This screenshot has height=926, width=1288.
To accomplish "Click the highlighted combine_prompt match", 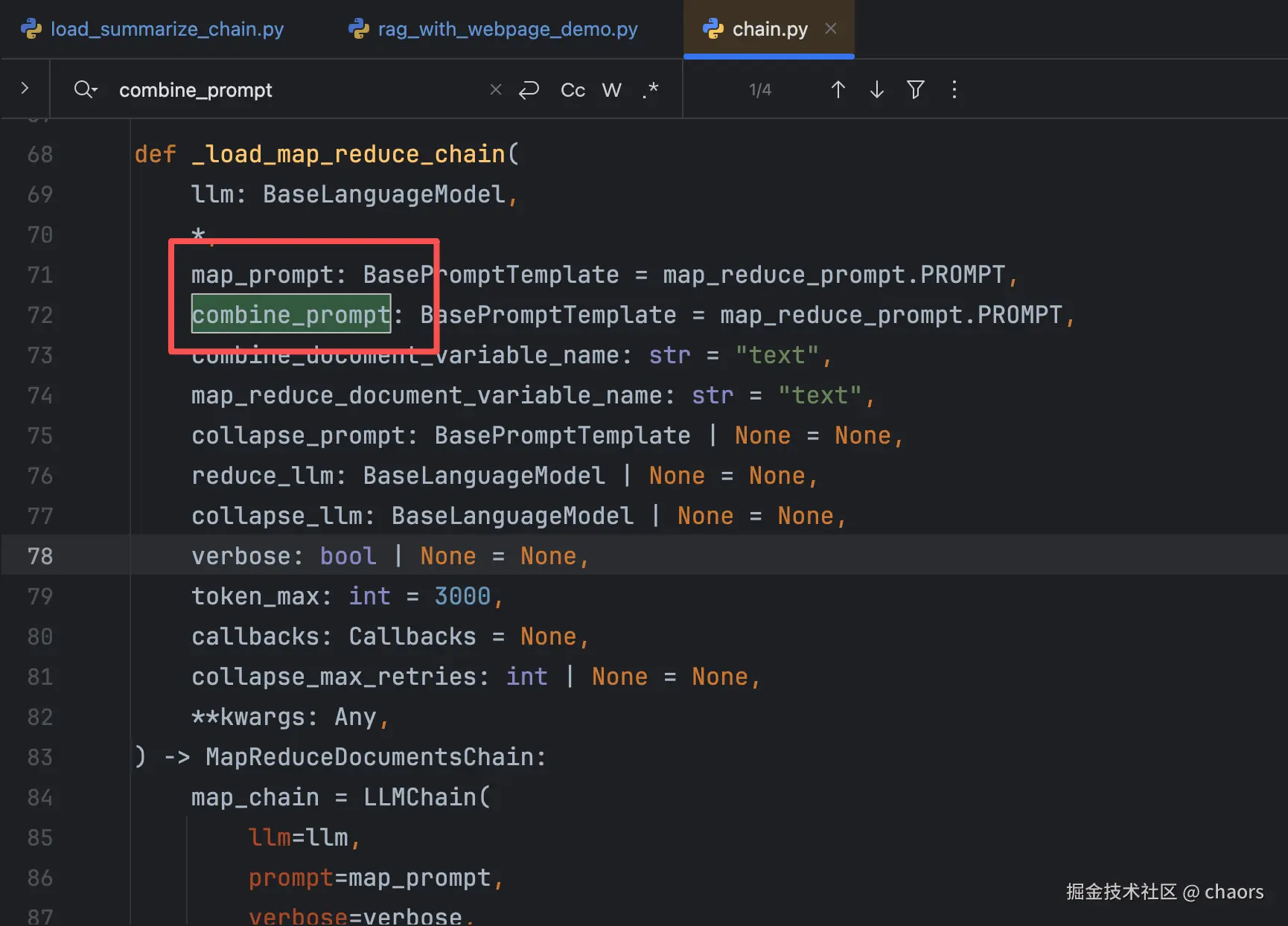I will click(x=290, y=315).
